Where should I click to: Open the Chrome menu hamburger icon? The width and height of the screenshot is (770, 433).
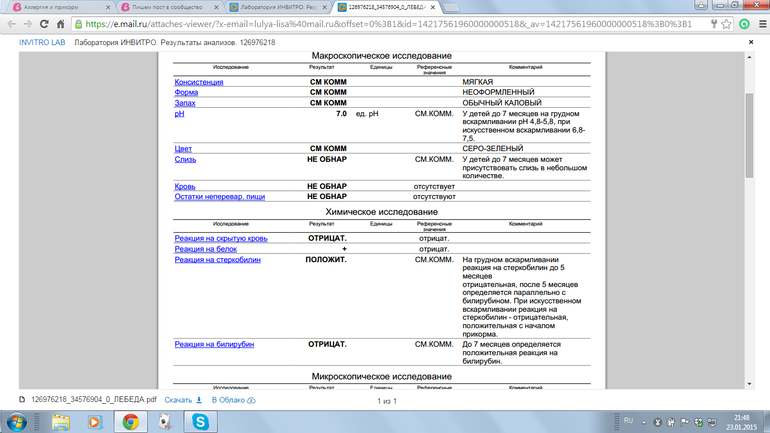pos(760,24)
